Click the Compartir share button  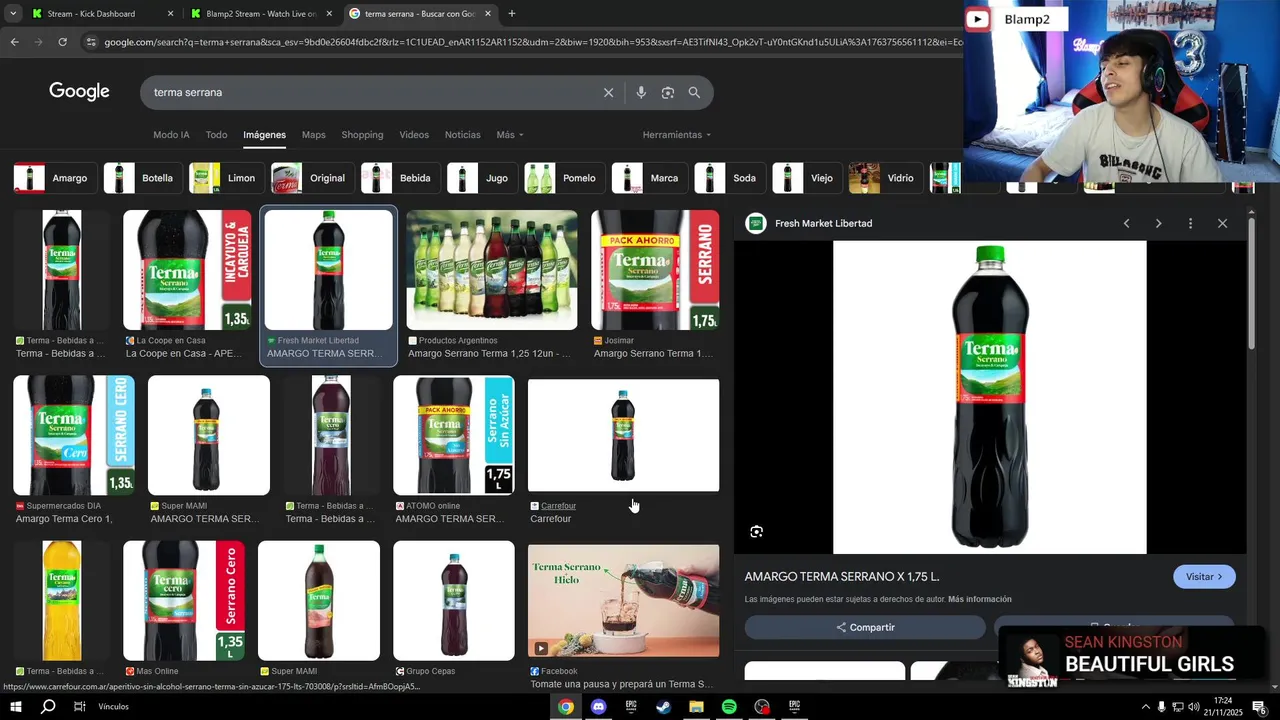pos(865,627)
